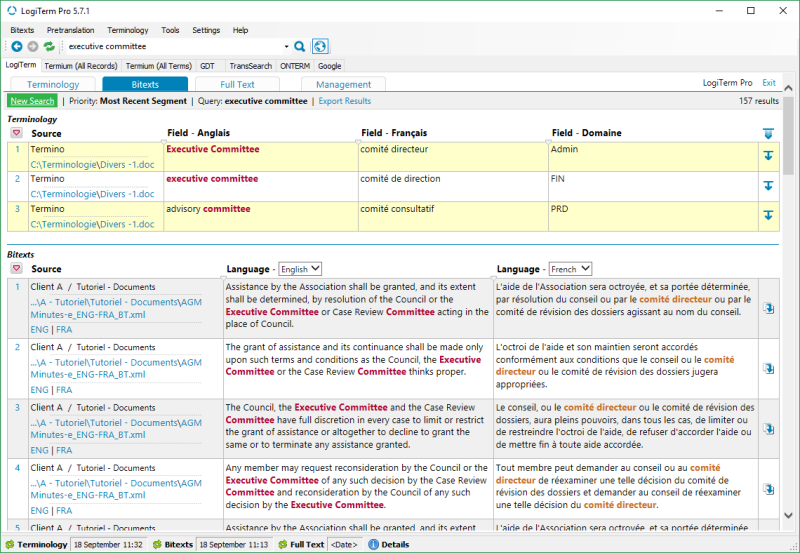Open the Pretranslation menu

pos(70,30)
